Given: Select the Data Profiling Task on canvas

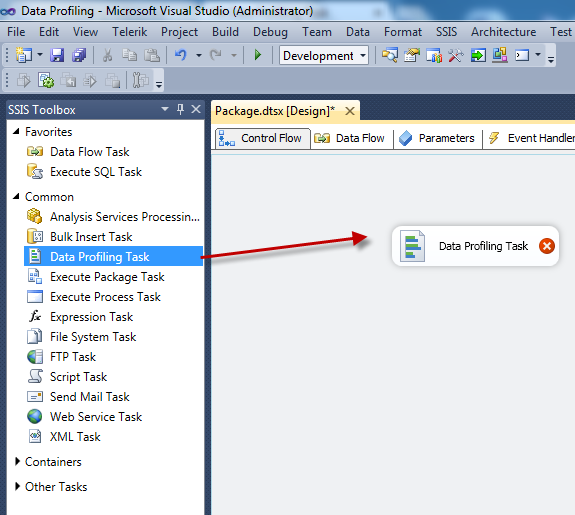Looking at the screenshot, I should click(x=475, y=246).
